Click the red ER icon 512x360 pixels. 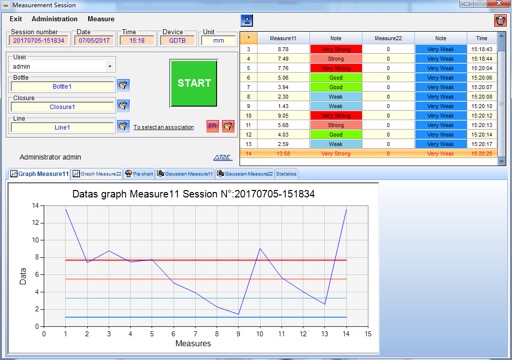(x=212, y=126)
